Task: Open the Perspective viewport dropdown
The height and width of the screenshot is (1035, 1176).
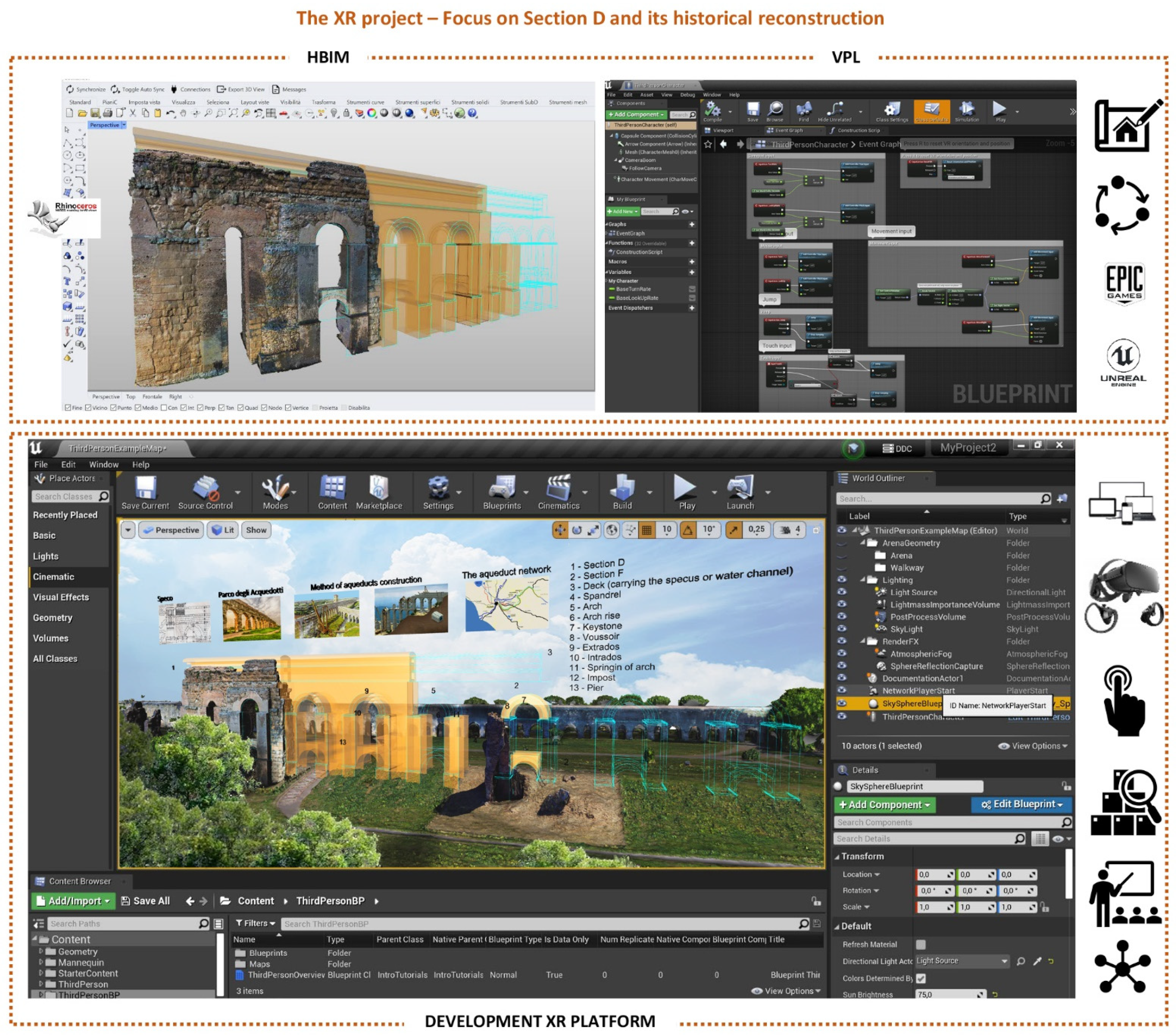Action: tap(171, 530)
